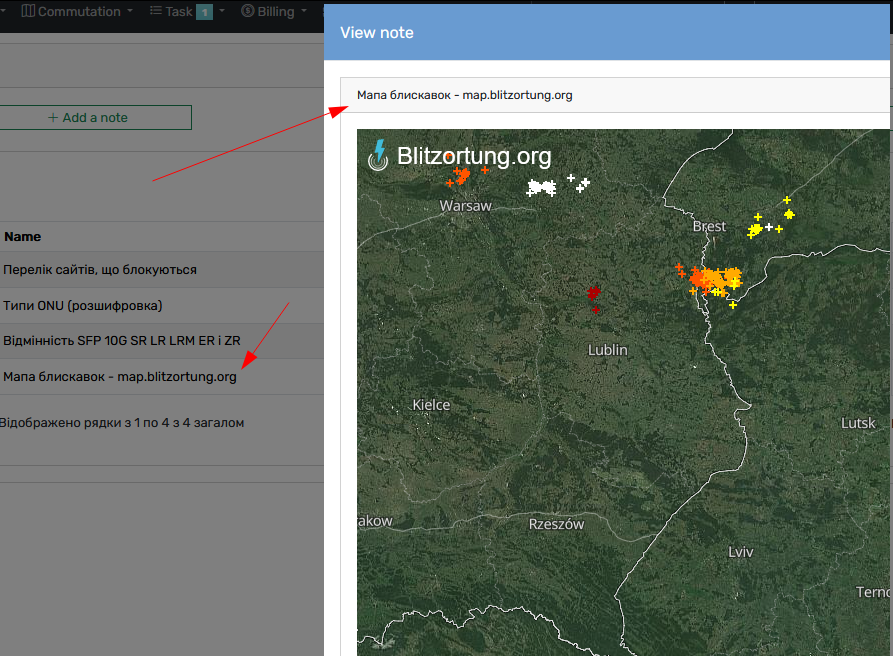The image size is (893, 656).
Task: Click the Billing dollar coin icon
Action: [x=248, y=11]
